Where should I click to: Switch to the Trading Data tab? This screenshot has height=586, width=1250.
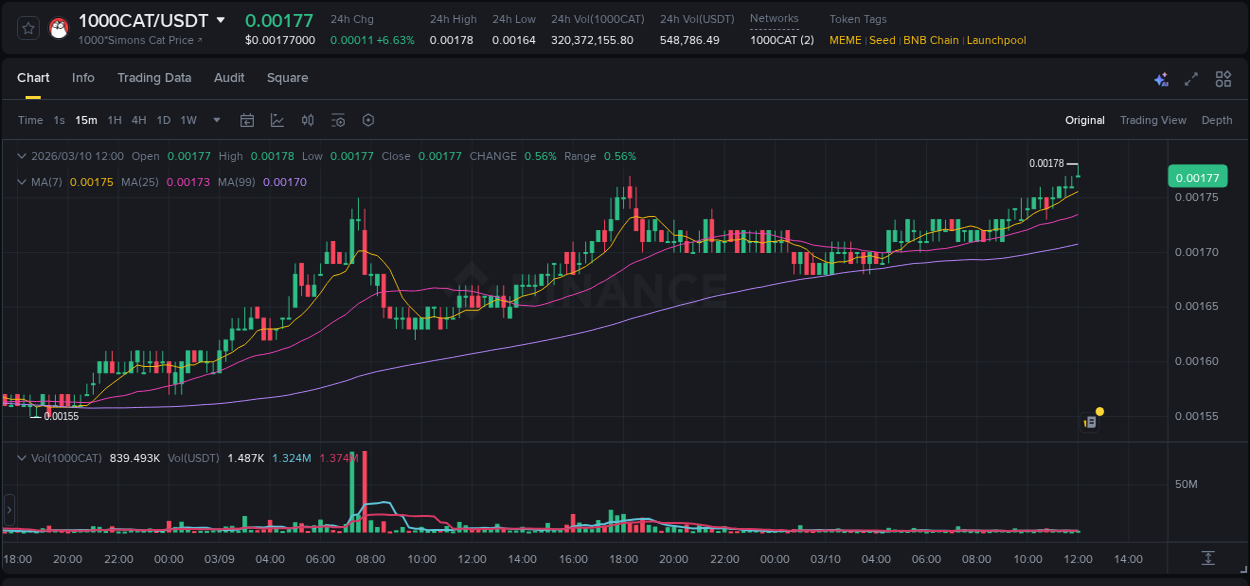tap(154, 78)
